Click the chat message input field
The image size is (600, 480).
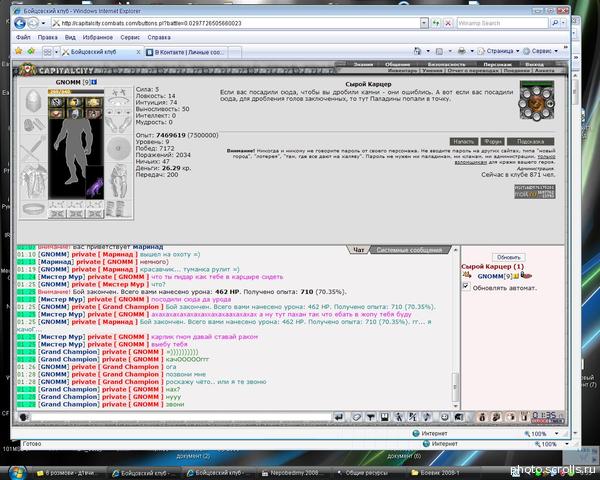(x=181, y=417)
